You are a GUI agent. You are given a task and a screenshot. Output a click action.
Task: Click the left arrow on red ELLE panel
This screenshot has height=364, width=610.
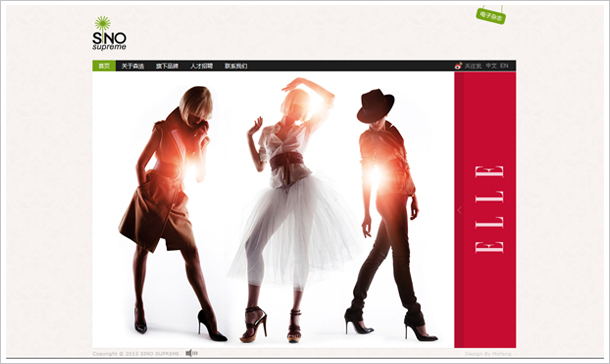tap(459, 210)
